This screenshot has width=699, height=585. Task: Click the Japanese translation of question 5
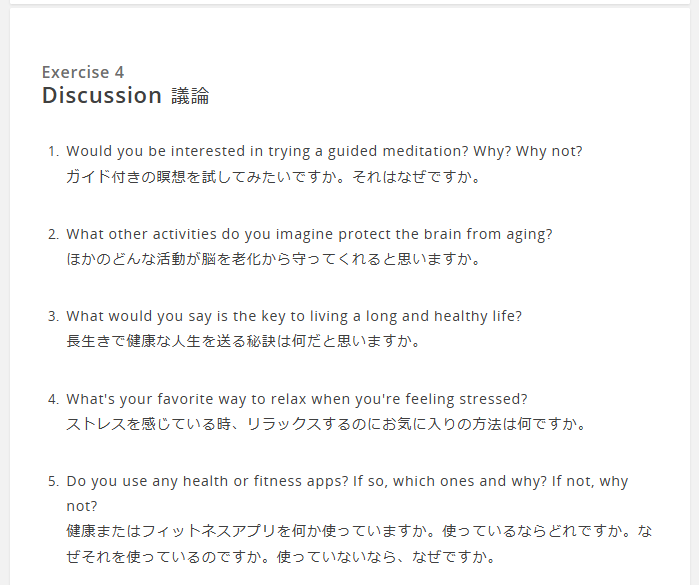click(359, 544)
